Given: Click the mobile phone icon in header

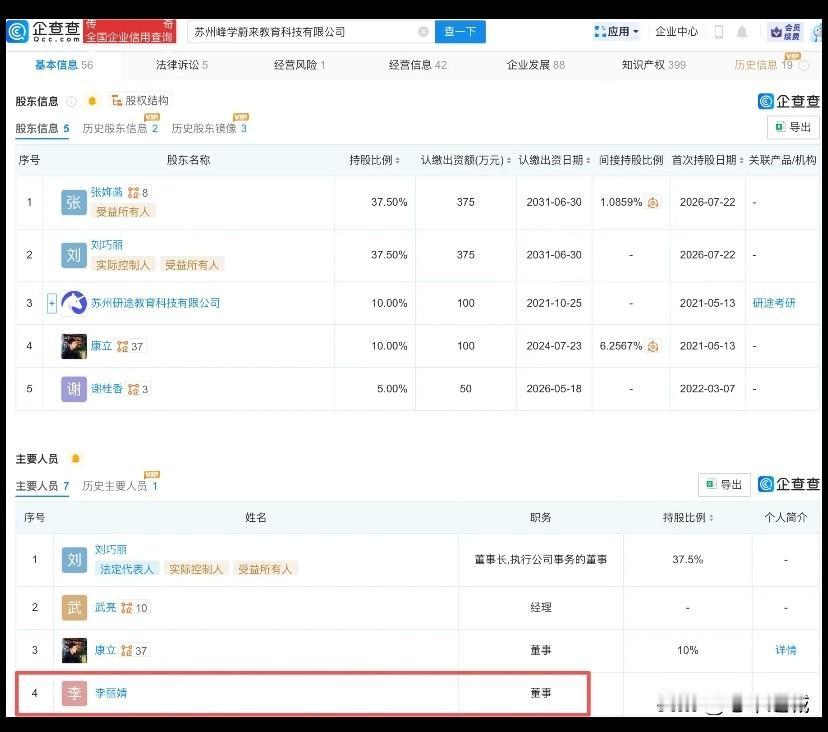Looking at the screenshot, I should pos(719,32).
